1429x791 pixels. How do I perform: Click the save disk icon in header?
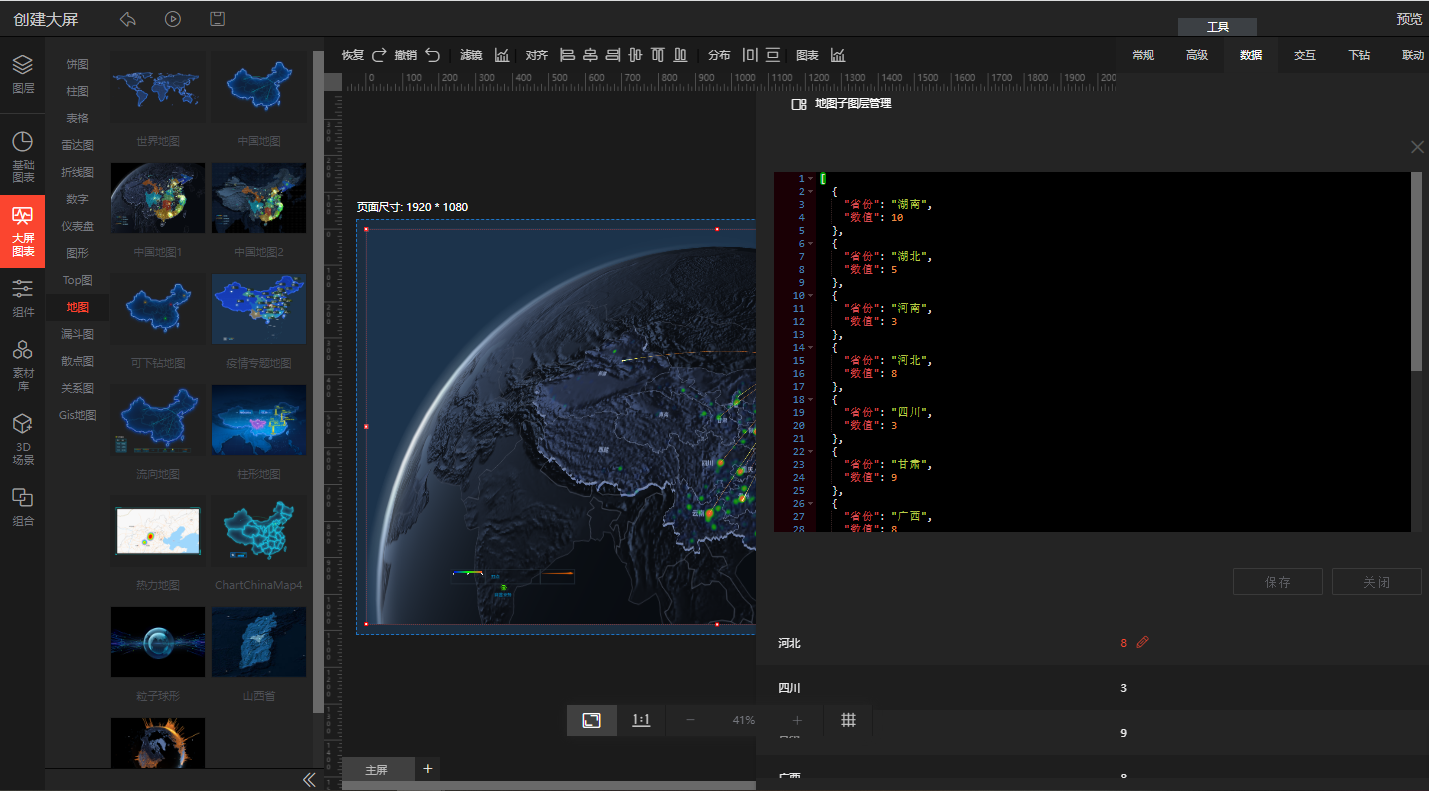click(217, 19)
